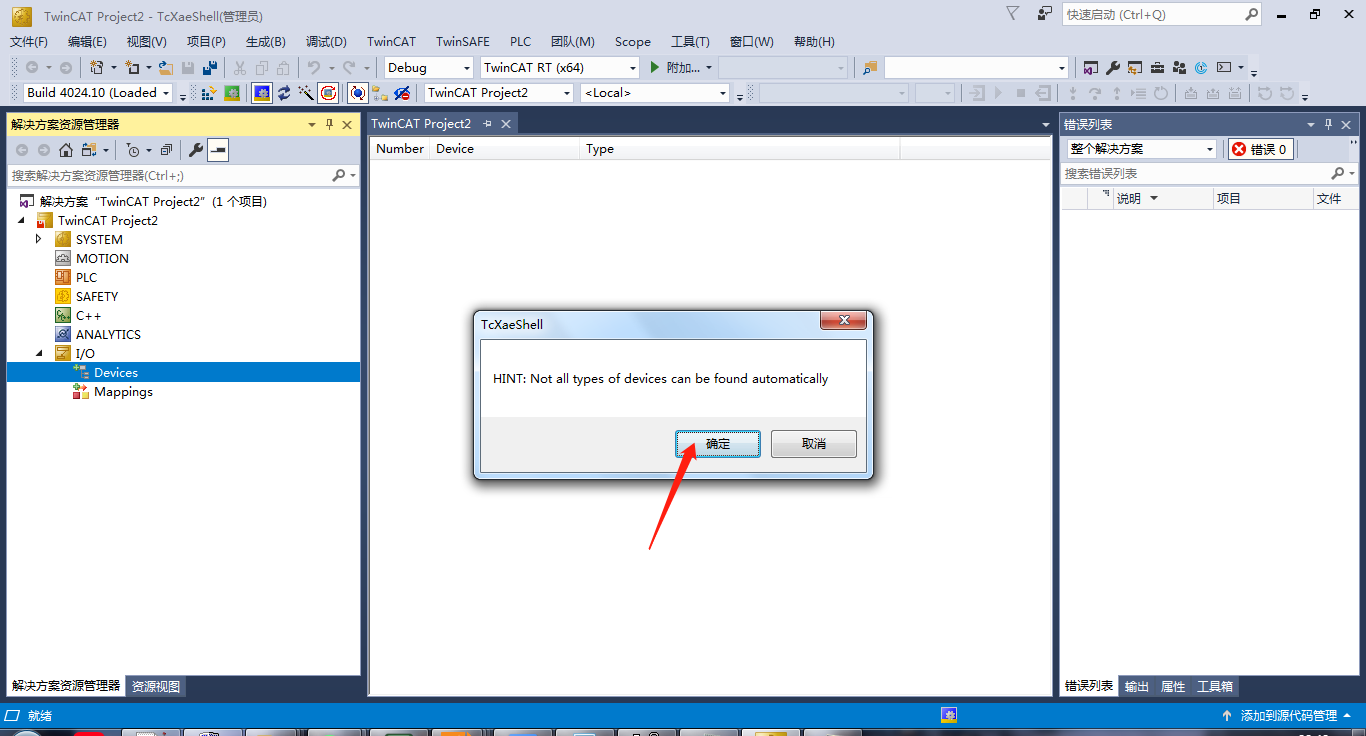Open the PLC menu
Screen dimensions: 1366x736
click(x=520, y=41)
